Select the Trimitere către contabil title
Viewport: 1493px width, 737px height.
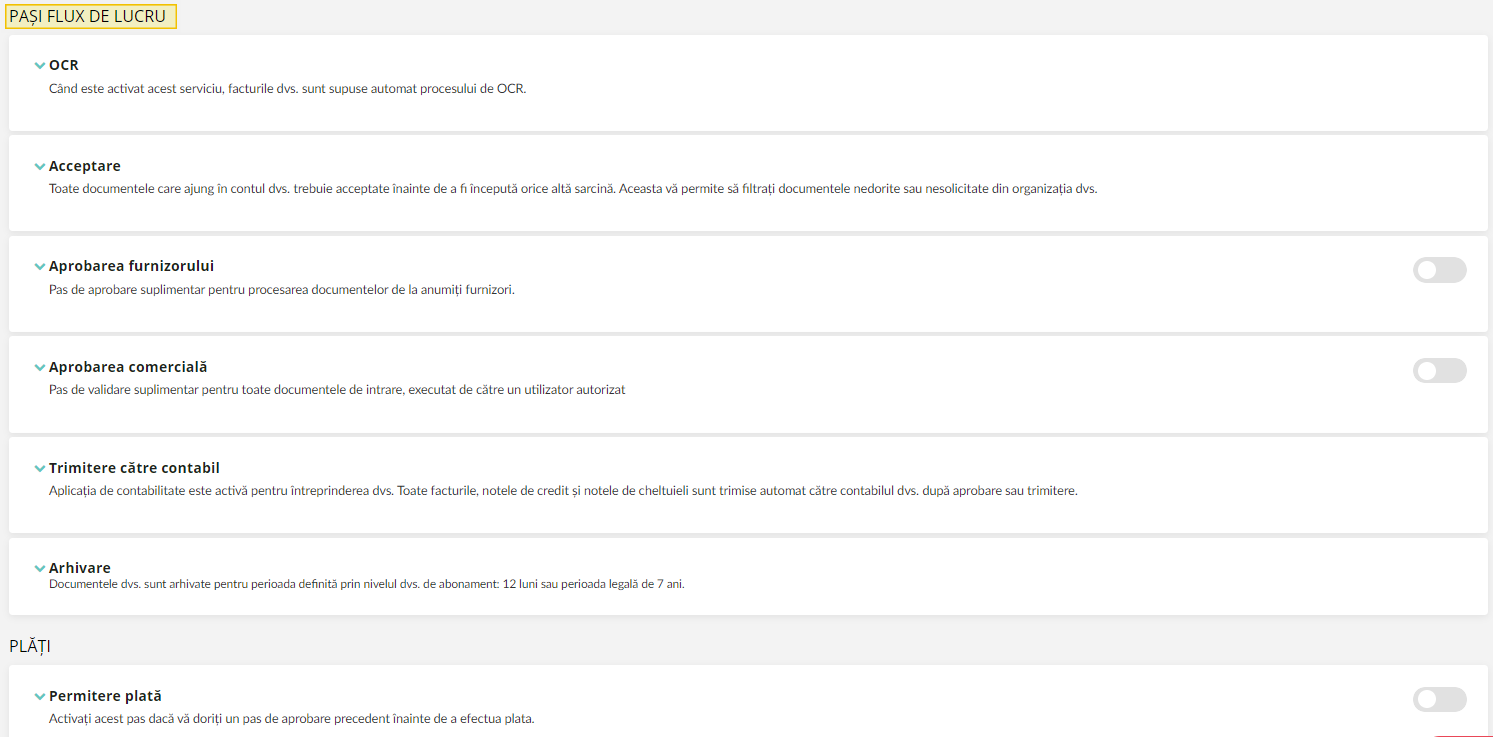(x=134, y=468)
